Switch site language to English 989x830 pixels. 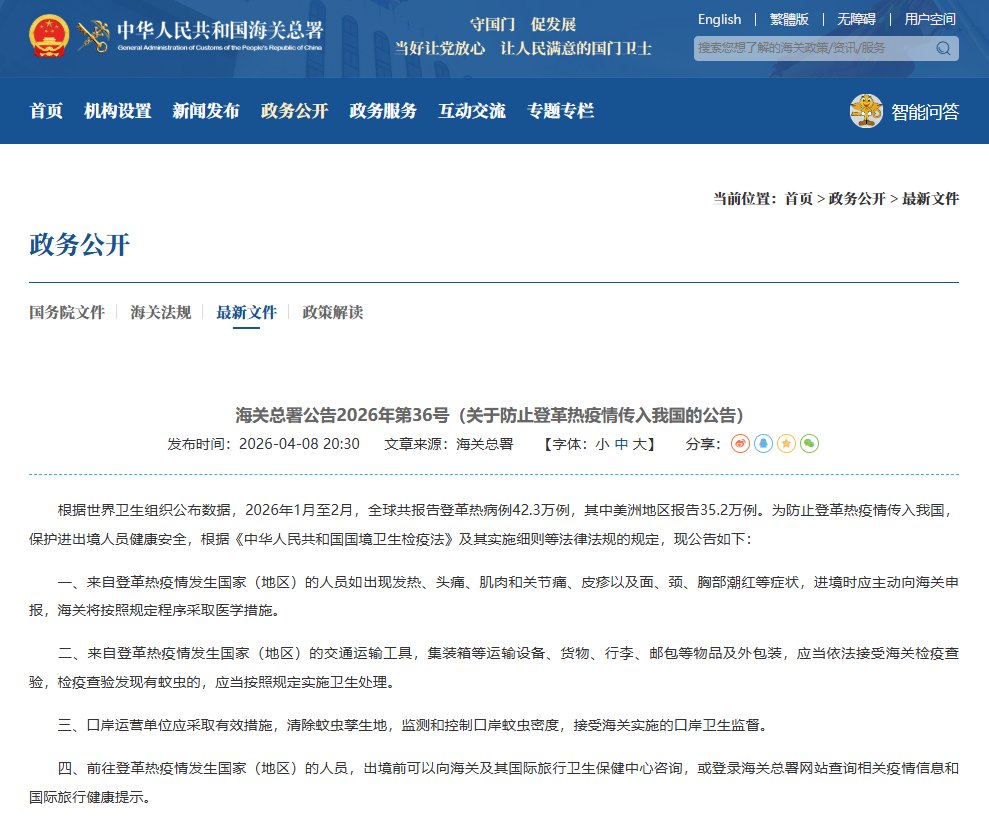(x=719, y=19)
